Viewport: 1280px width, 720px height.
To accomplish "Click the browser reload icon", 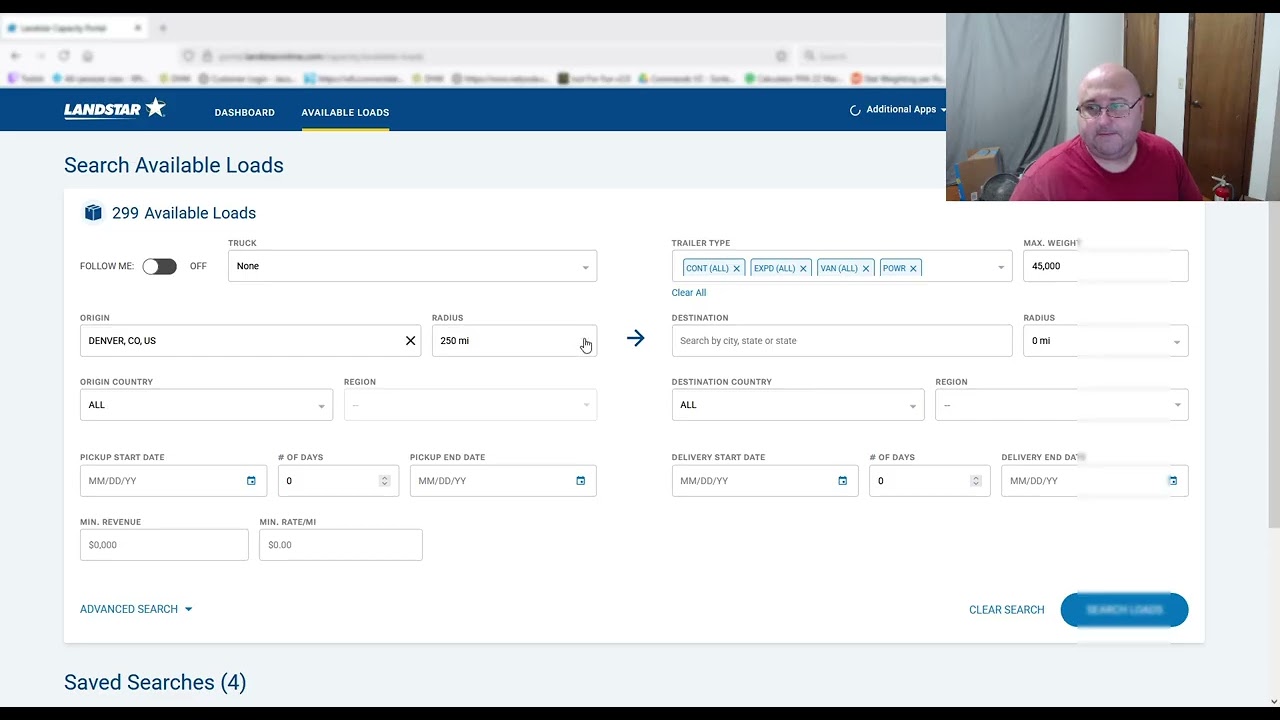I will 64,56.
